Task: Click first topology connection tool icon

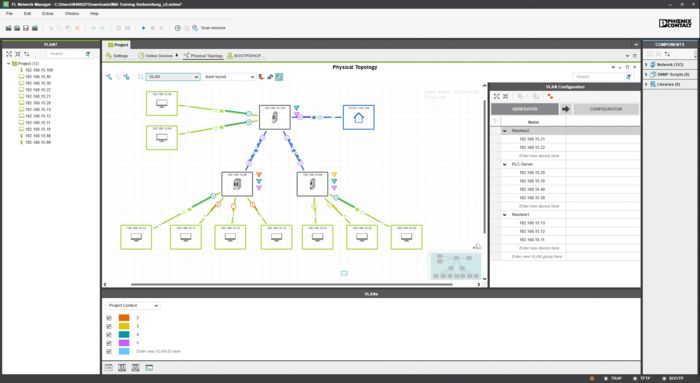Action: point(109,77)
